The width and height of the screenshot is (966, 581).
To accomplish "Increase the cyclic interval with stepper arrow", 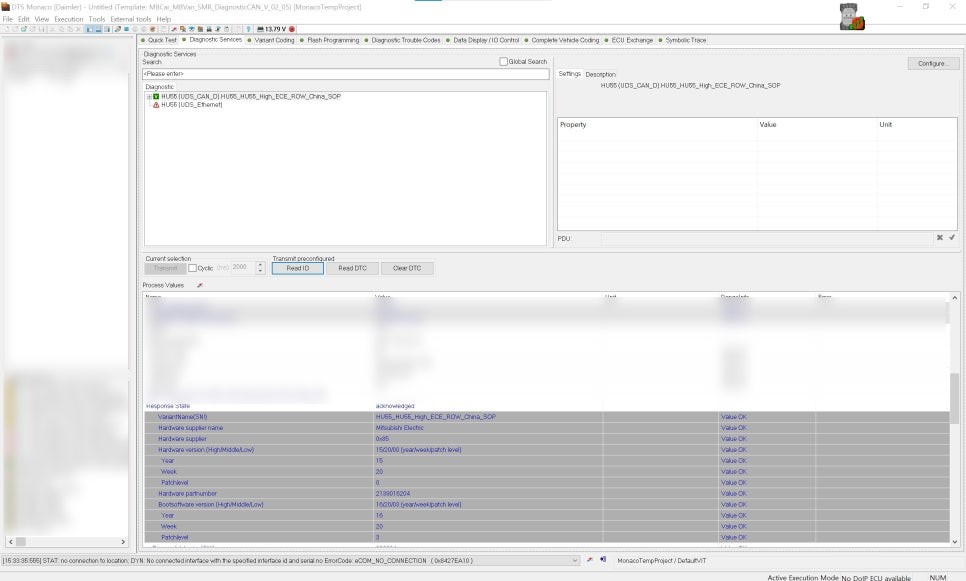I will (x=261, y=265).
